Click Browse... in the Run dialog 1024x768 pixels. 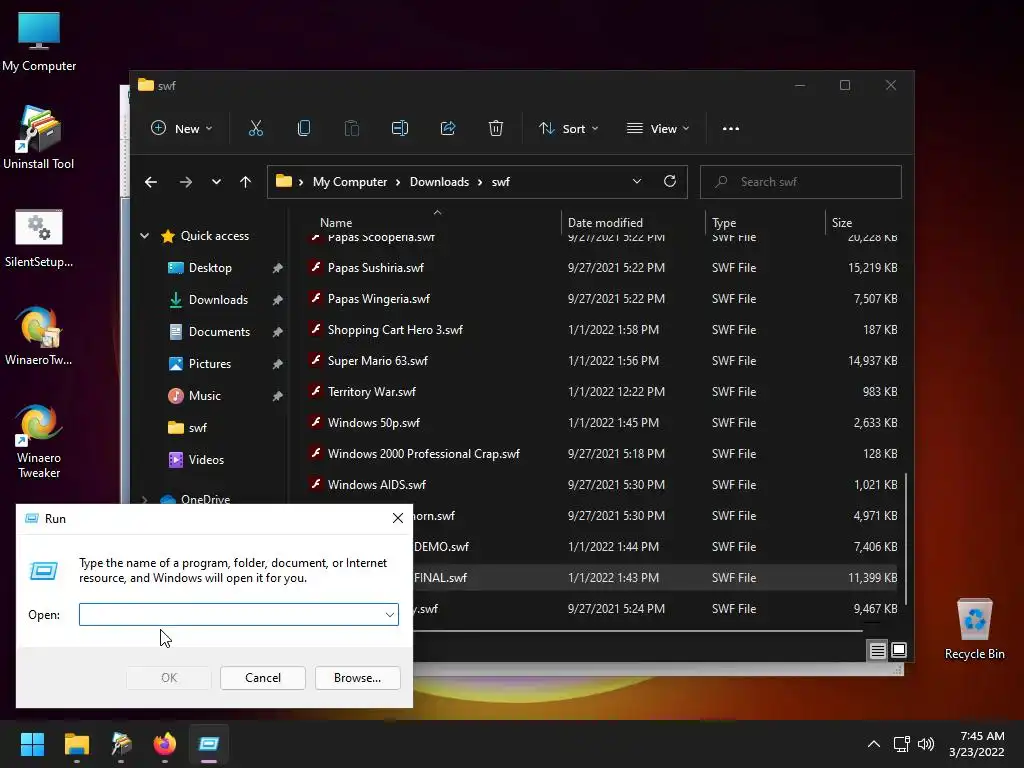[x=357, y=678]
